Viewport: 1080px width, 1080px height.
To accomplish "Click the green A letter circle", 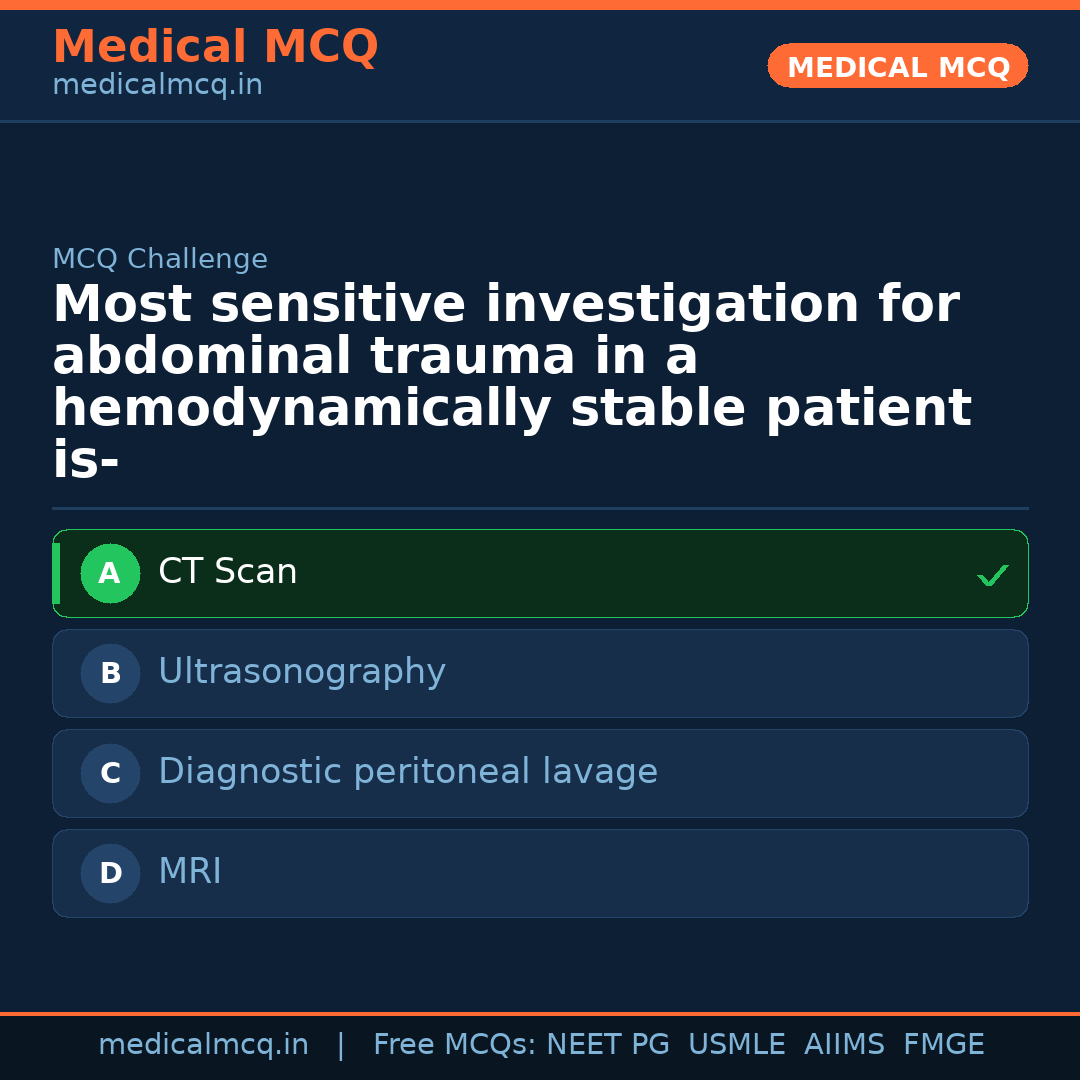I will [110, 574].
